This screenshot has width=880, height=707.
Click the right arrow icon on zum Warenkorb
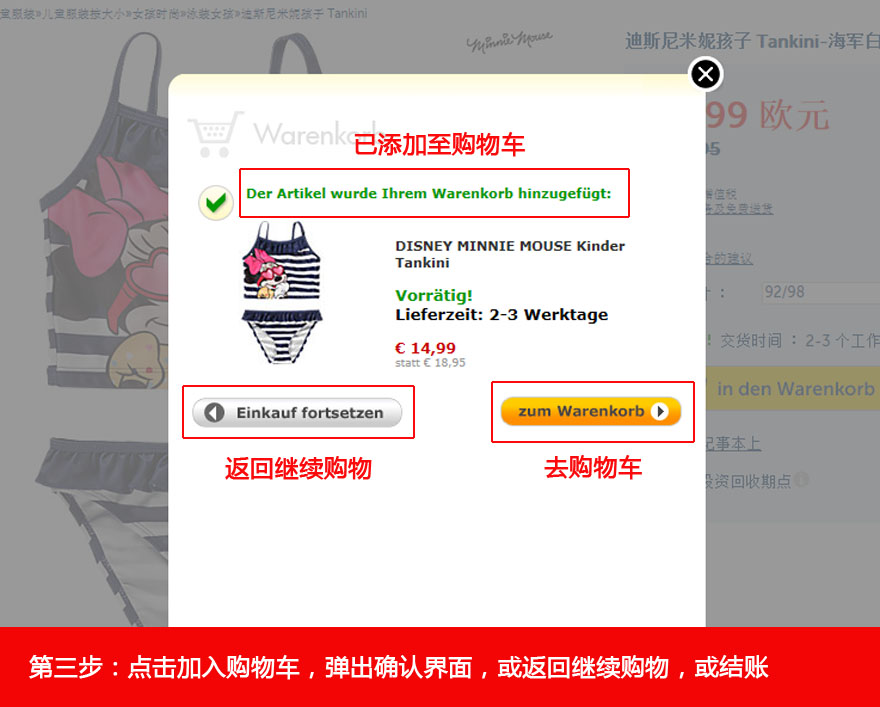coord(660,411)
